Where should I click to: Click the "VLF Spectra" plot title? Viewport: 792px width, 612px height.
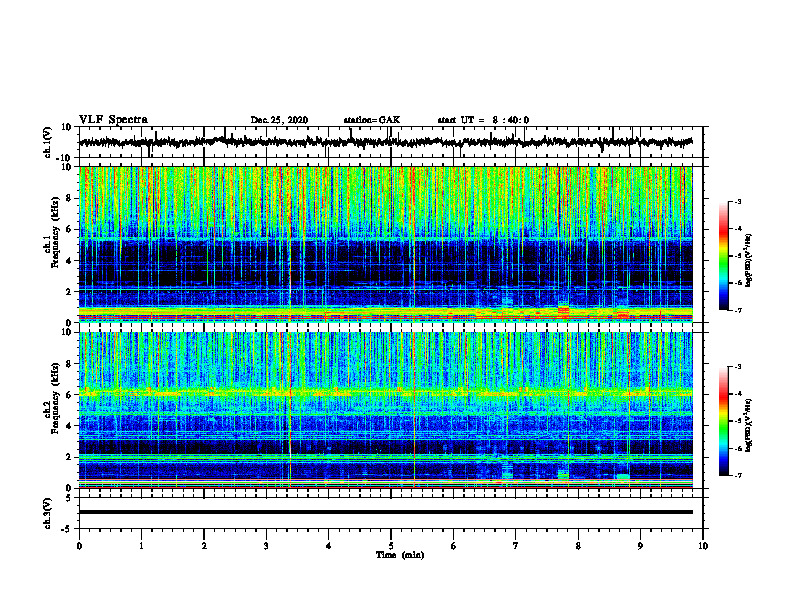[x=113, y=120]
